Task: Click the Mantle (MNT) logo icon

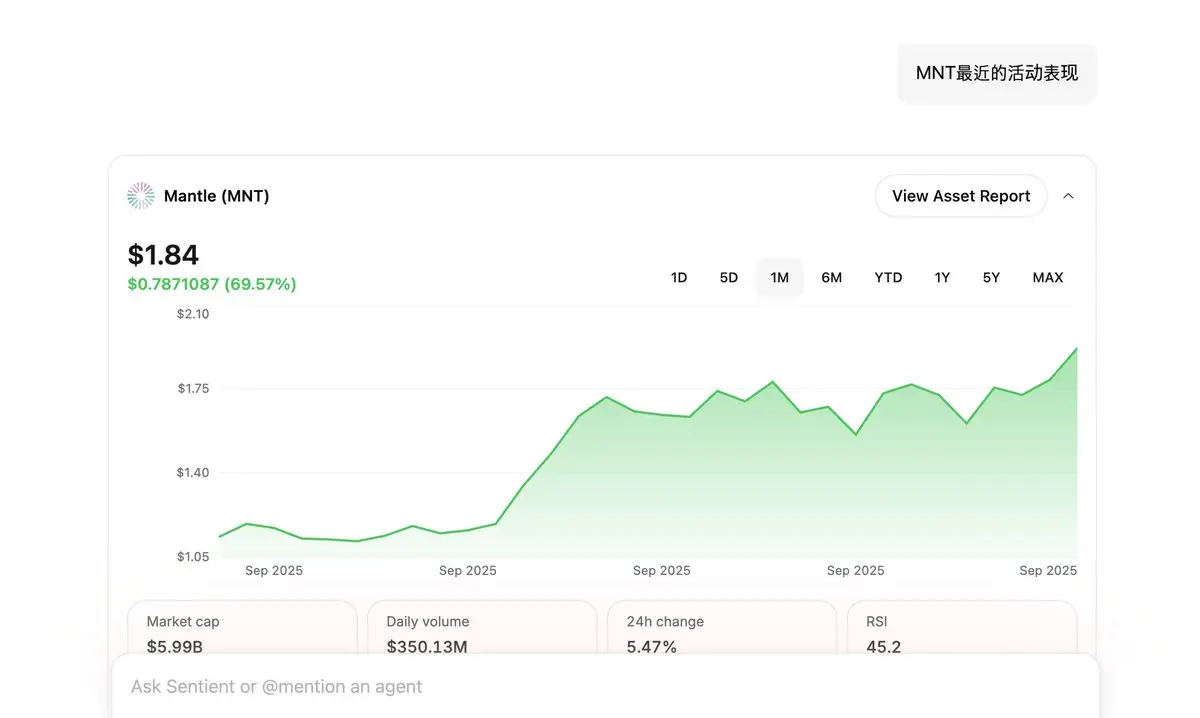Action: [141, 196]
